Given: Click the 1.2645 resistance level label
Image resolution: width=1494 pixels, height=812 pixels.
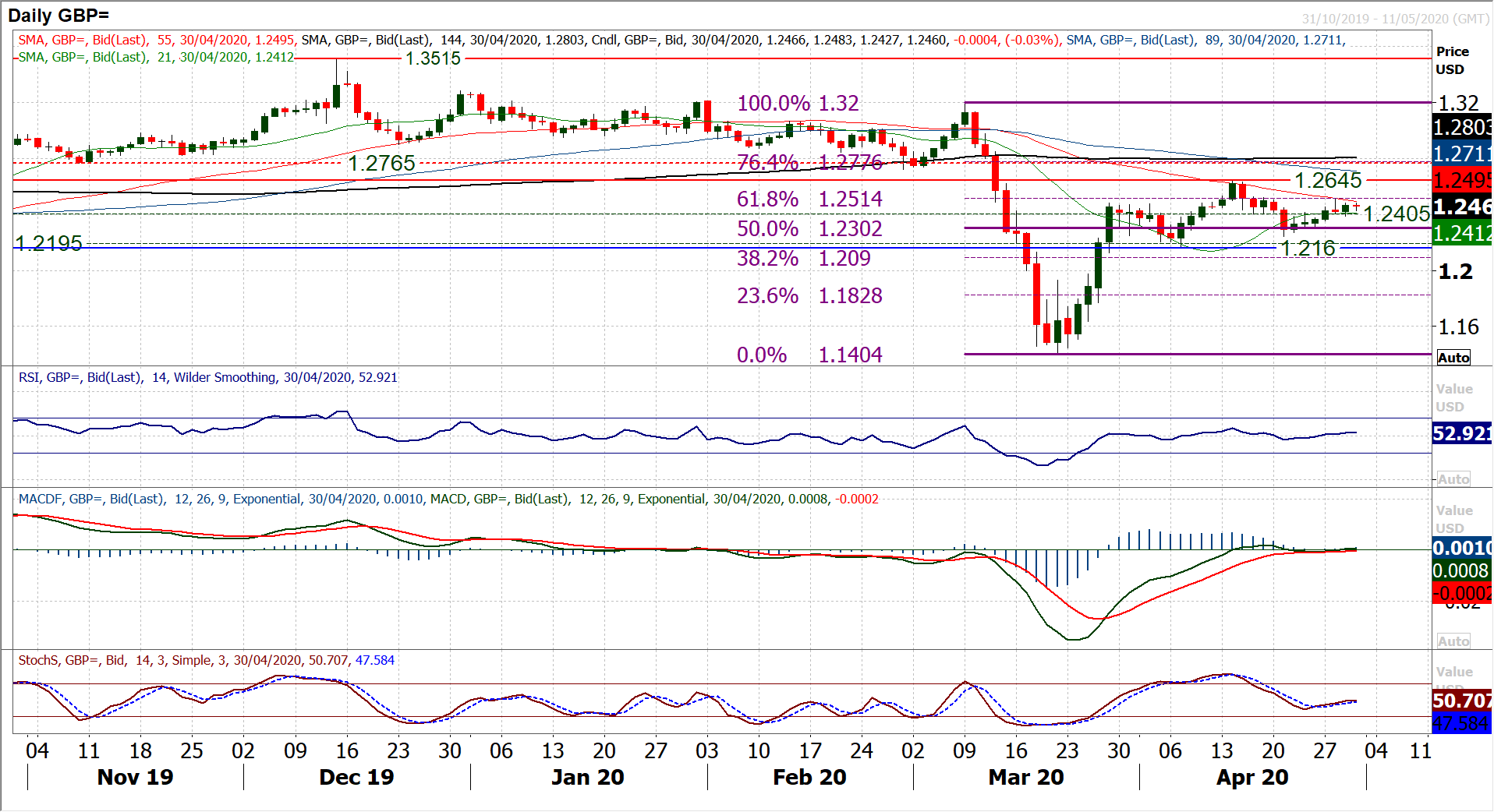Looking at the screenshot, I should (x=1328, y=180).
